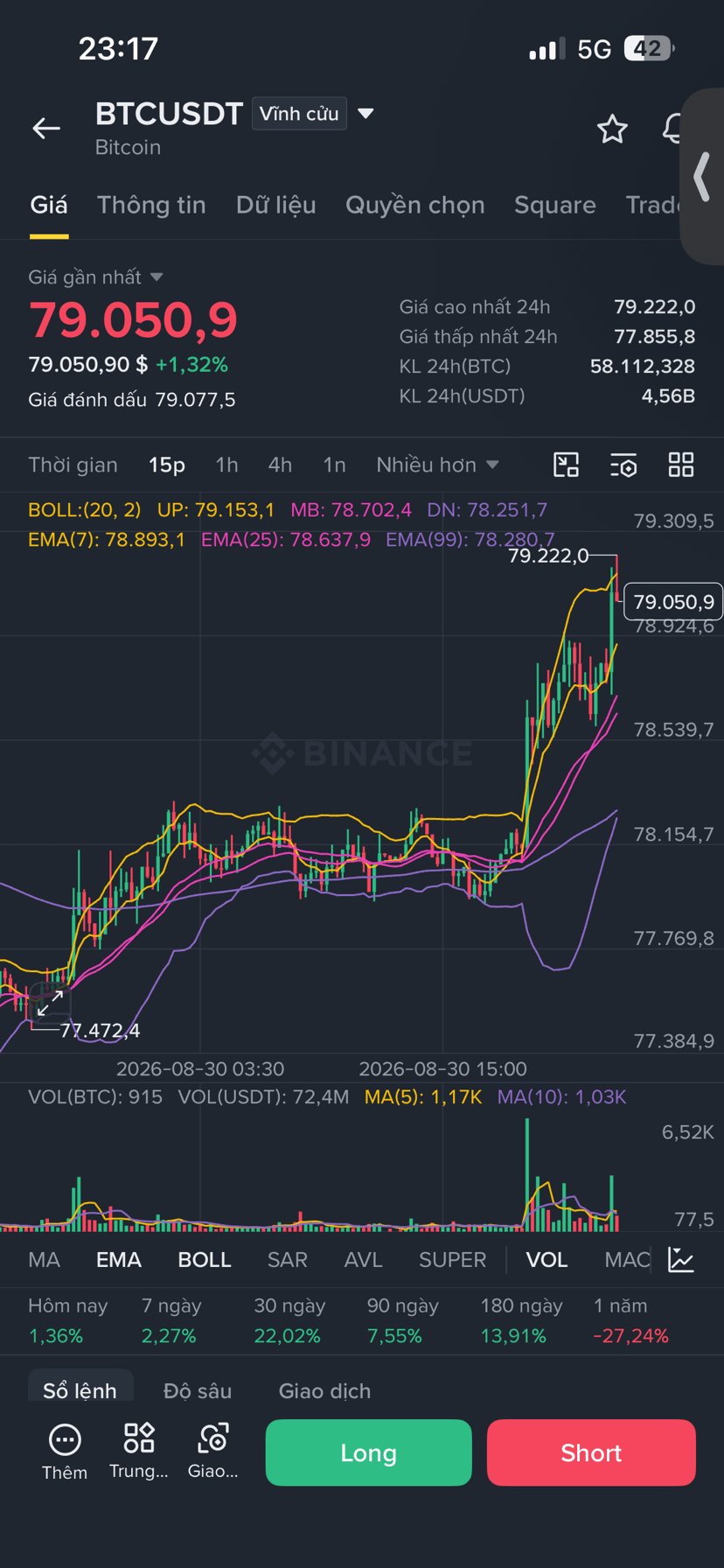The width and height of the screenshot is (724, 1568).
Task: Tap the BTCUSDT pair title
Action: pyautogui.click(x=169, y=114)
